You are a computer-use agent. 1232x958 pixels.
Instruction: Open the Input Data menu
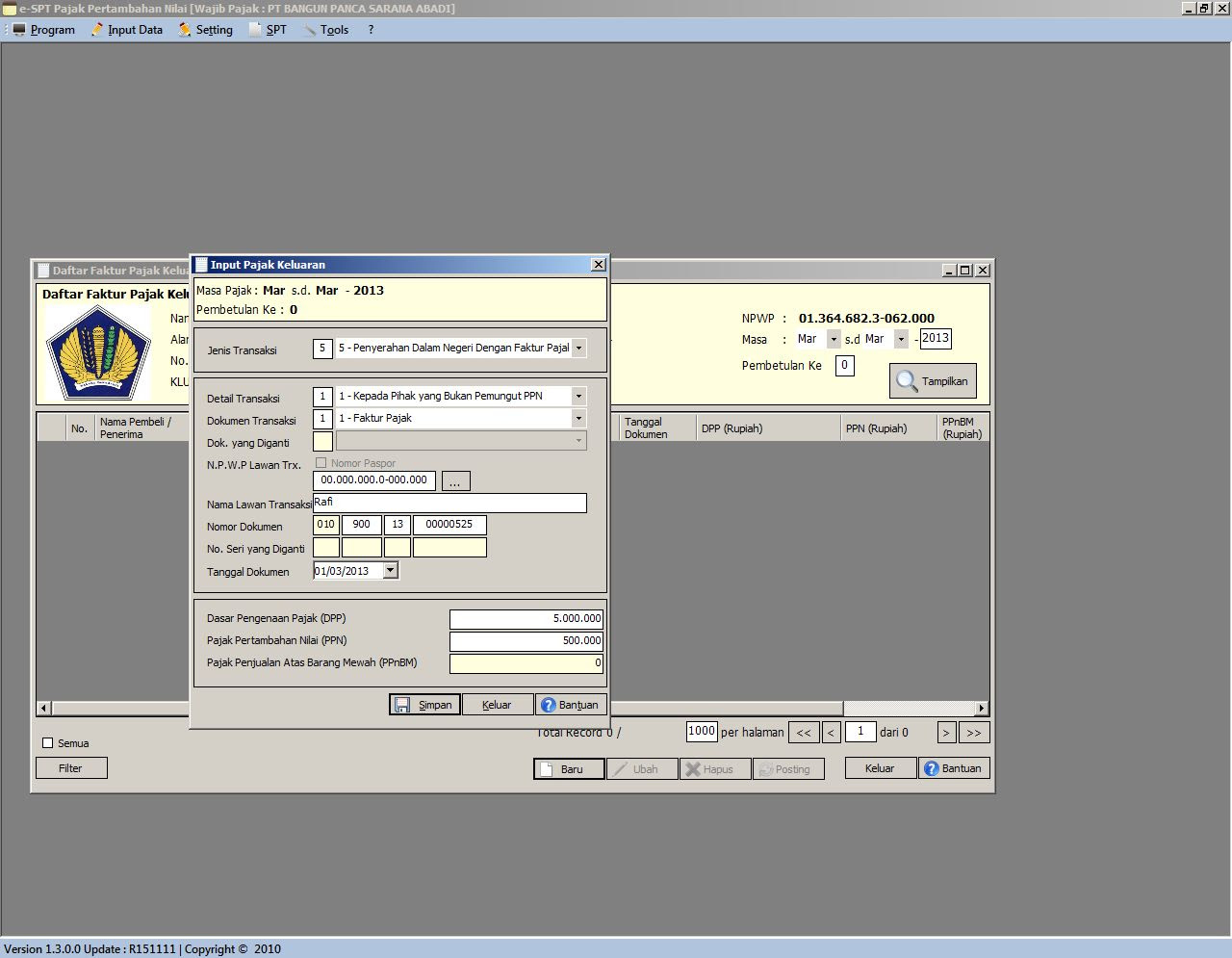pyautogui.click(x=127, y=30)
